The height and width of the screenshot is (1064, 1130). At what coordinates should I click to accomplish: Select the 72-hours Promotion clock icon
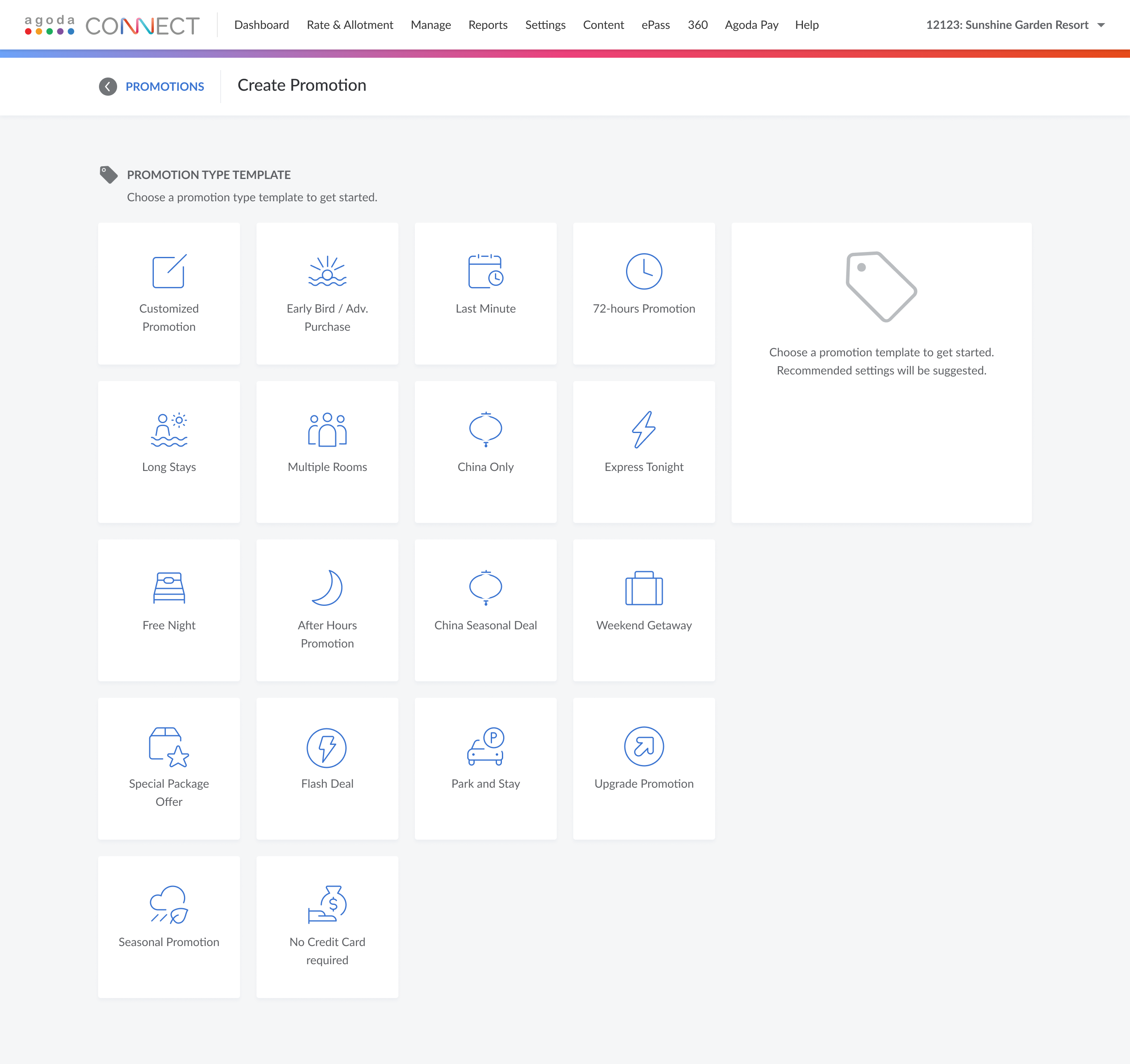tap(643, 271)
